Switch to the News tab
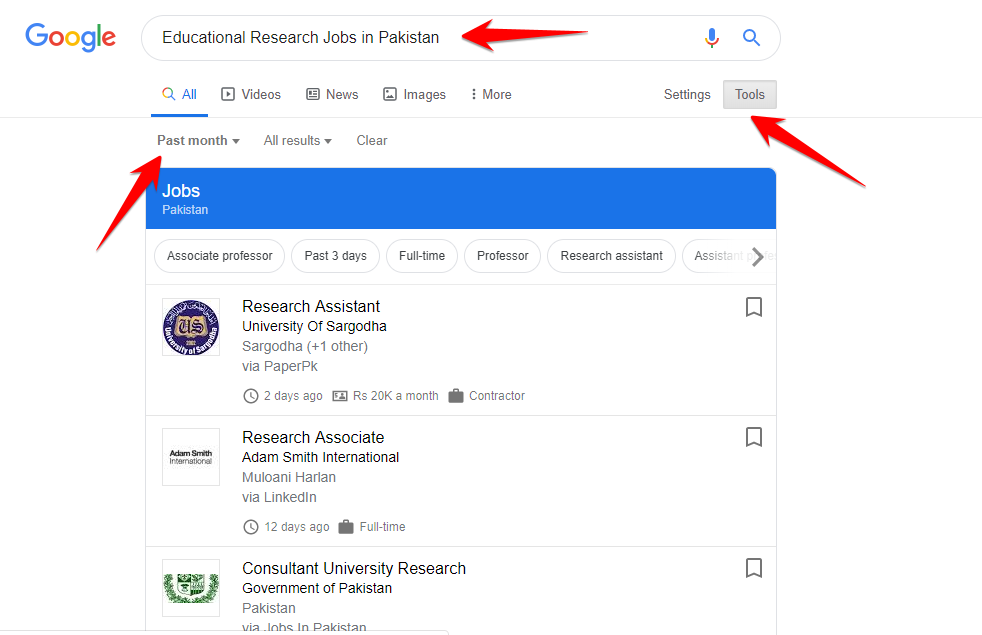 (332, 95)
